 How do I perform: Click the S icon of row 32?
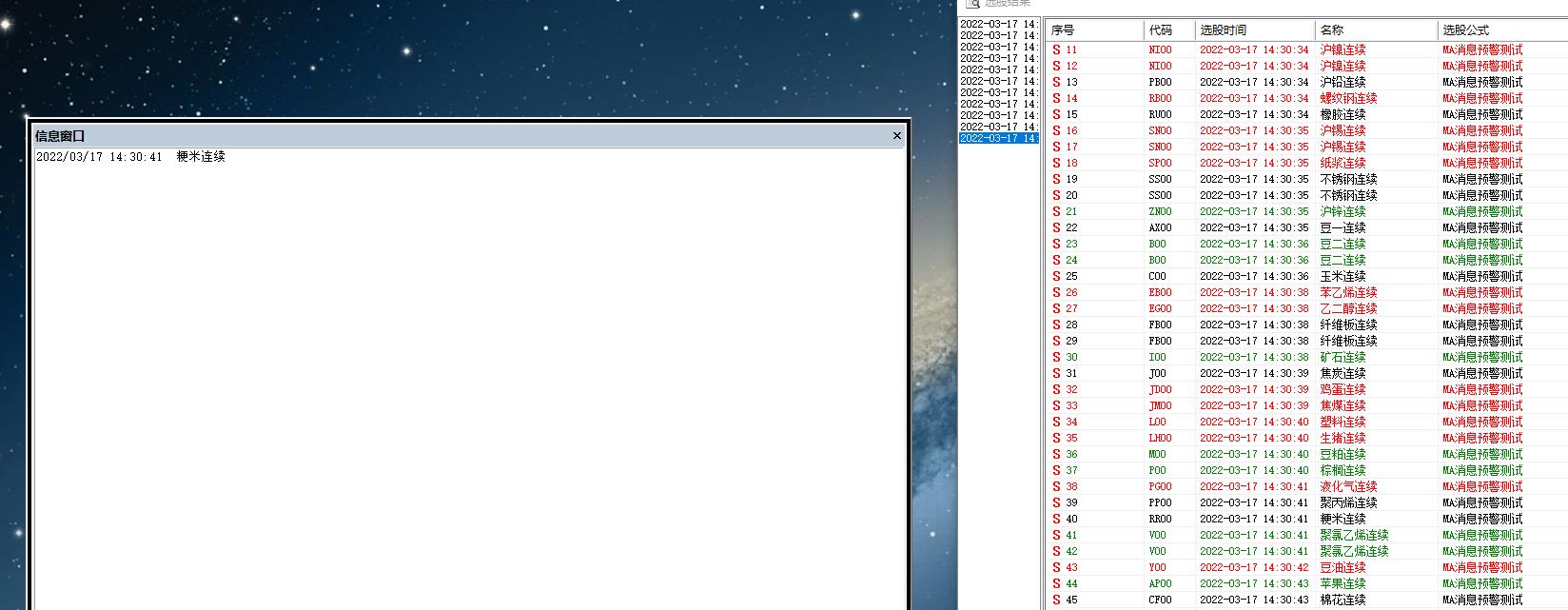coord(1056,389)
